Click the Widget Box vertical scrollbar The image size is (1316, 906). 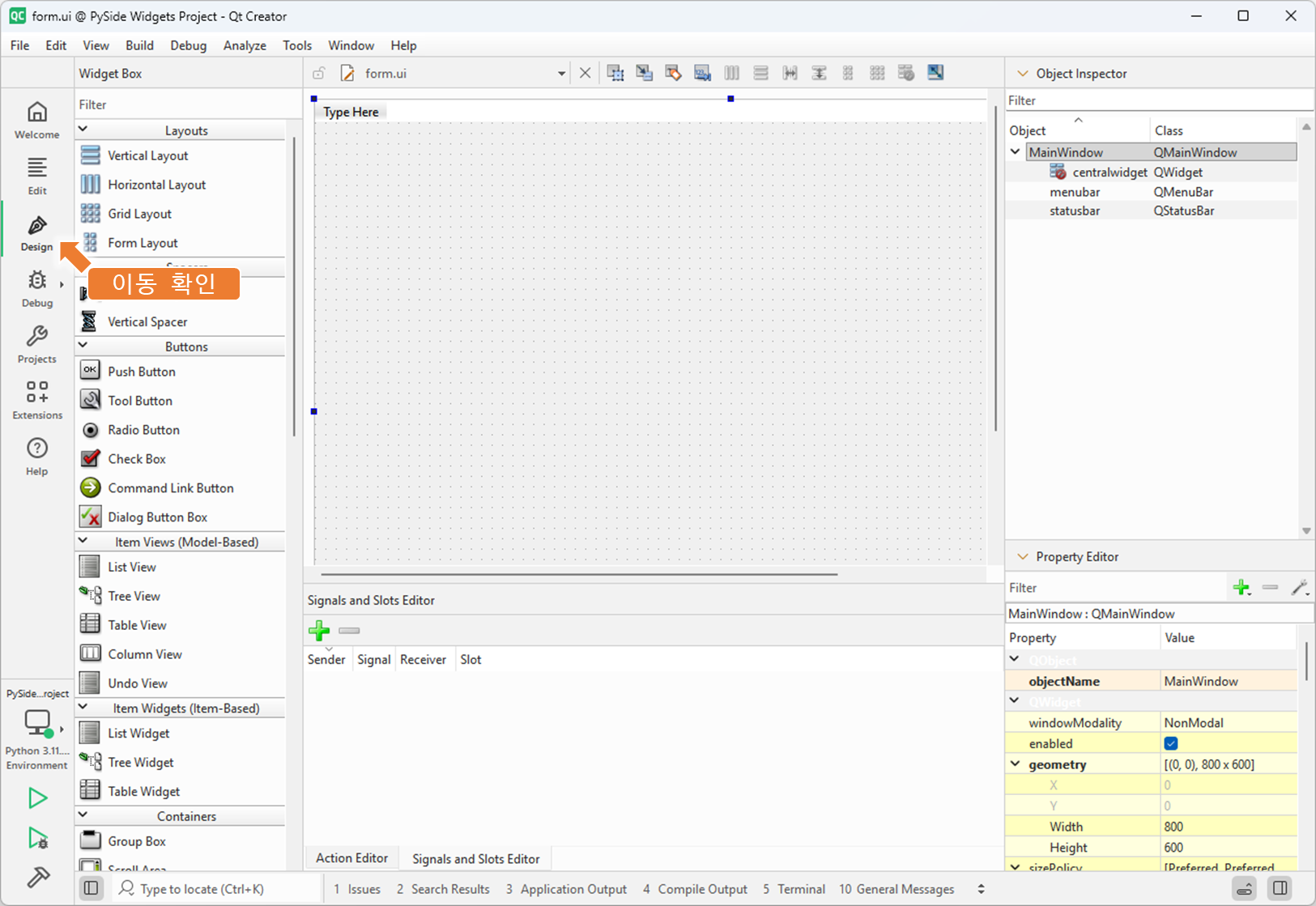tap(294, 287)
